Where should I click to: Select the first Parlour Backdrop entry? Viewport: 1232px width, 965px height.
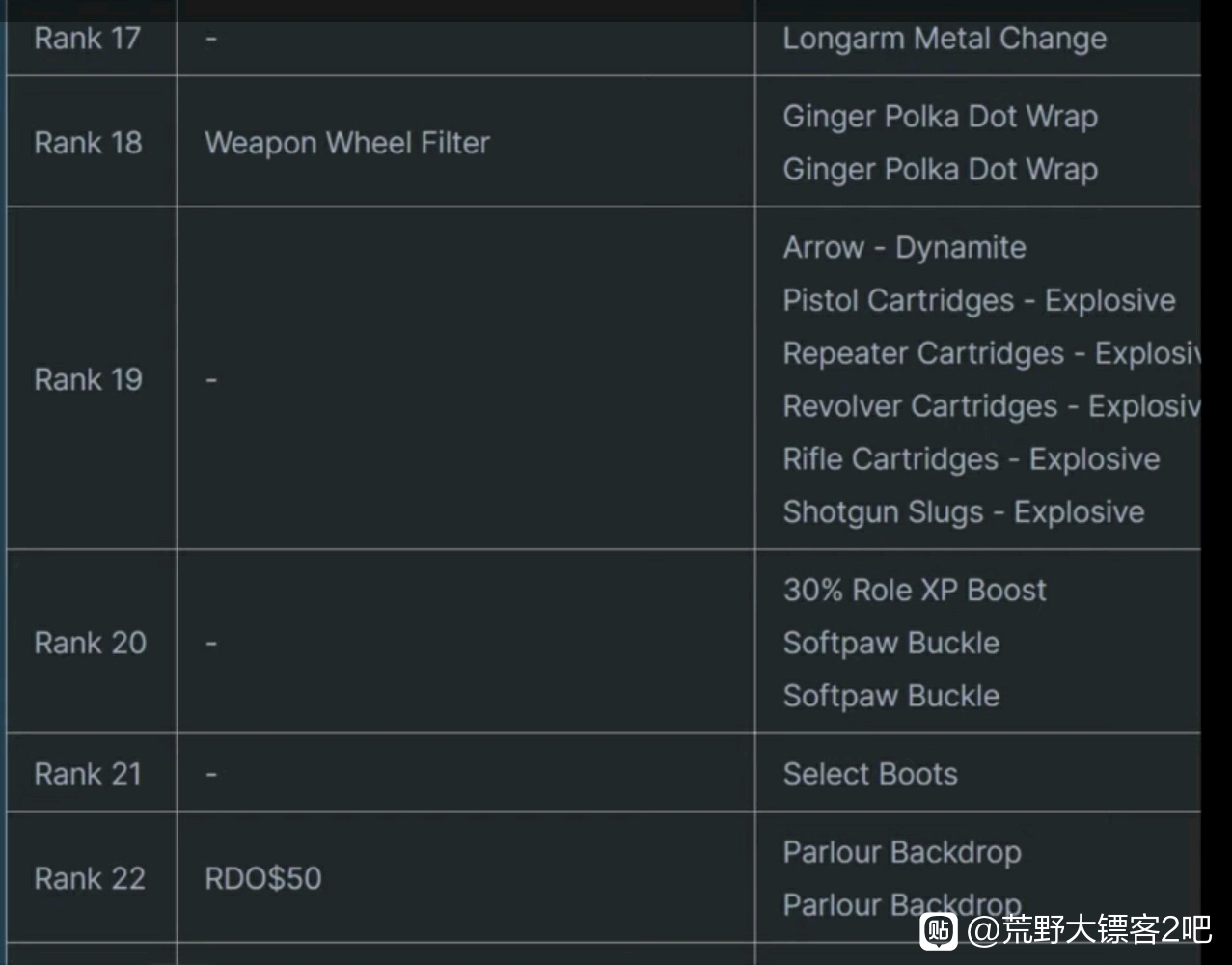click(902, 853)
